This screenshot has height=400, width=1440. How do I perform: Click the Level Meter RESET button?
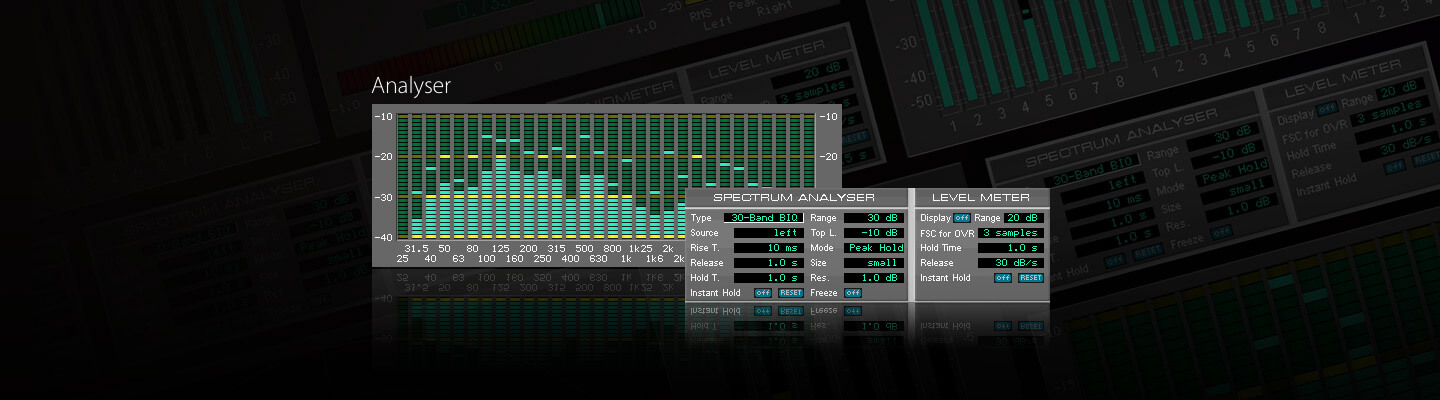coord(1031,278)
